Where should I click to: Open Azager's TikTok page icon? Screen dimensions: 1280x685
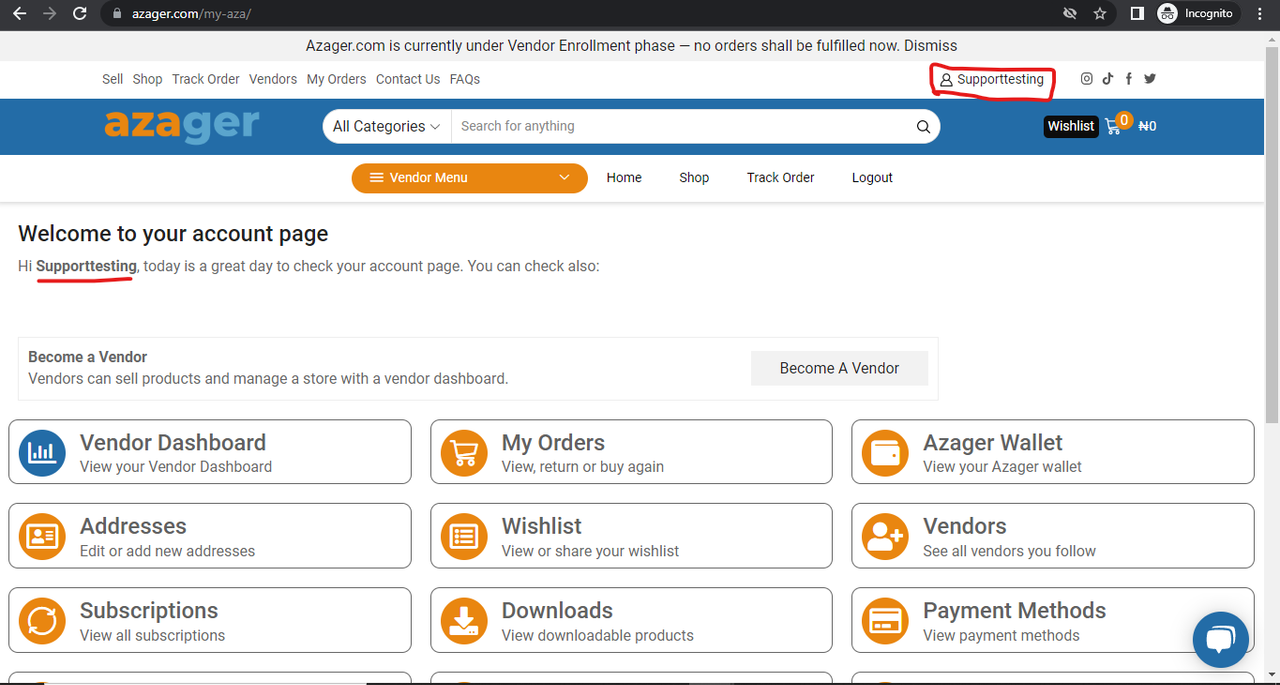point(1108,79)
